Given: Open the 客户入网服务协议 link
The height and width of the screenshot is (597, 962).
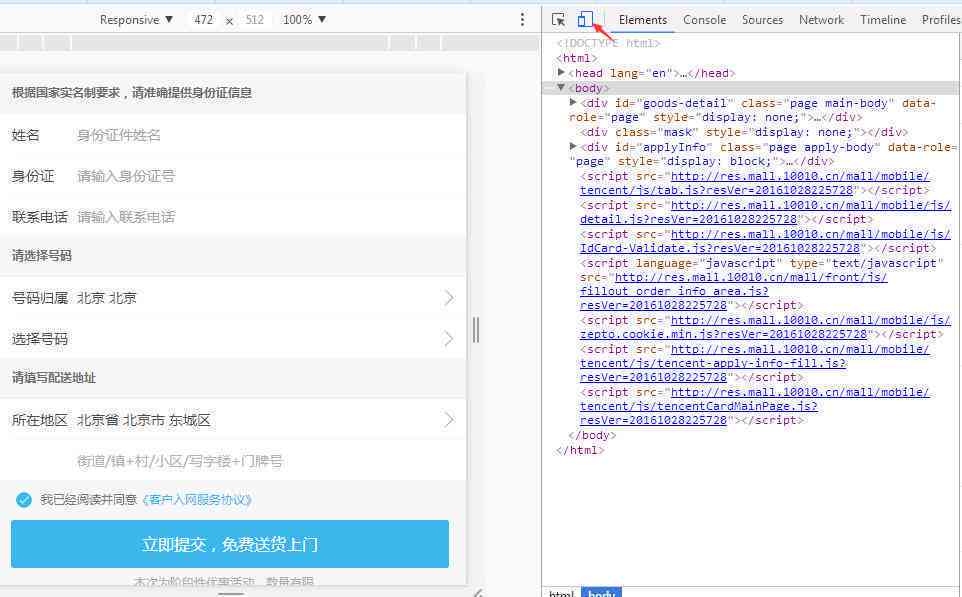Looking at the screenshot, I should 197,499.
